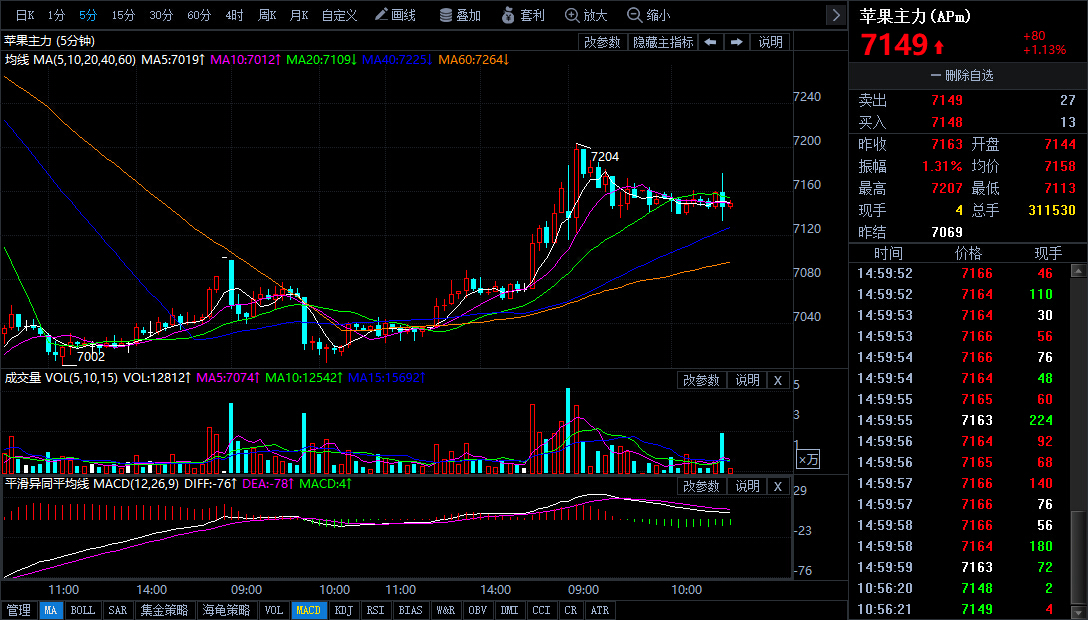
Task: Select the CCI indicator tab
Action: [541, 610]
